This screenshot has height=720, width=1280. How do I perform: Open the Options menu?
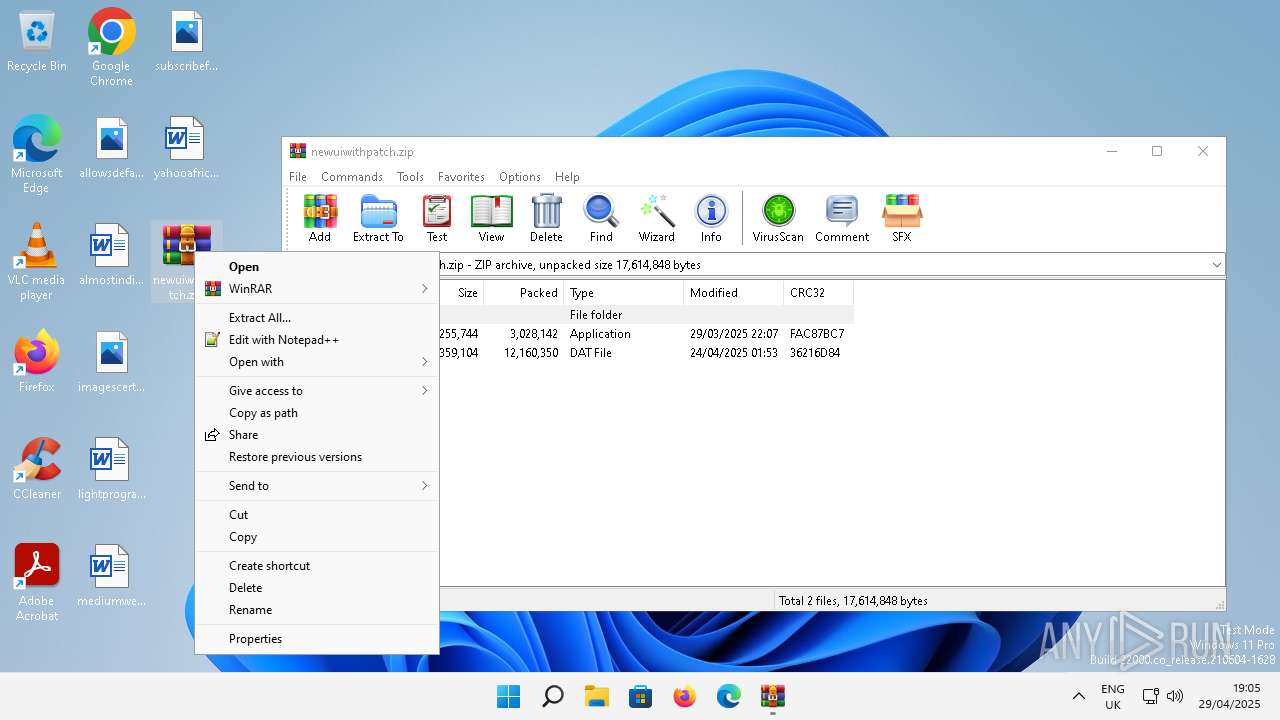[x=520, y=177]
